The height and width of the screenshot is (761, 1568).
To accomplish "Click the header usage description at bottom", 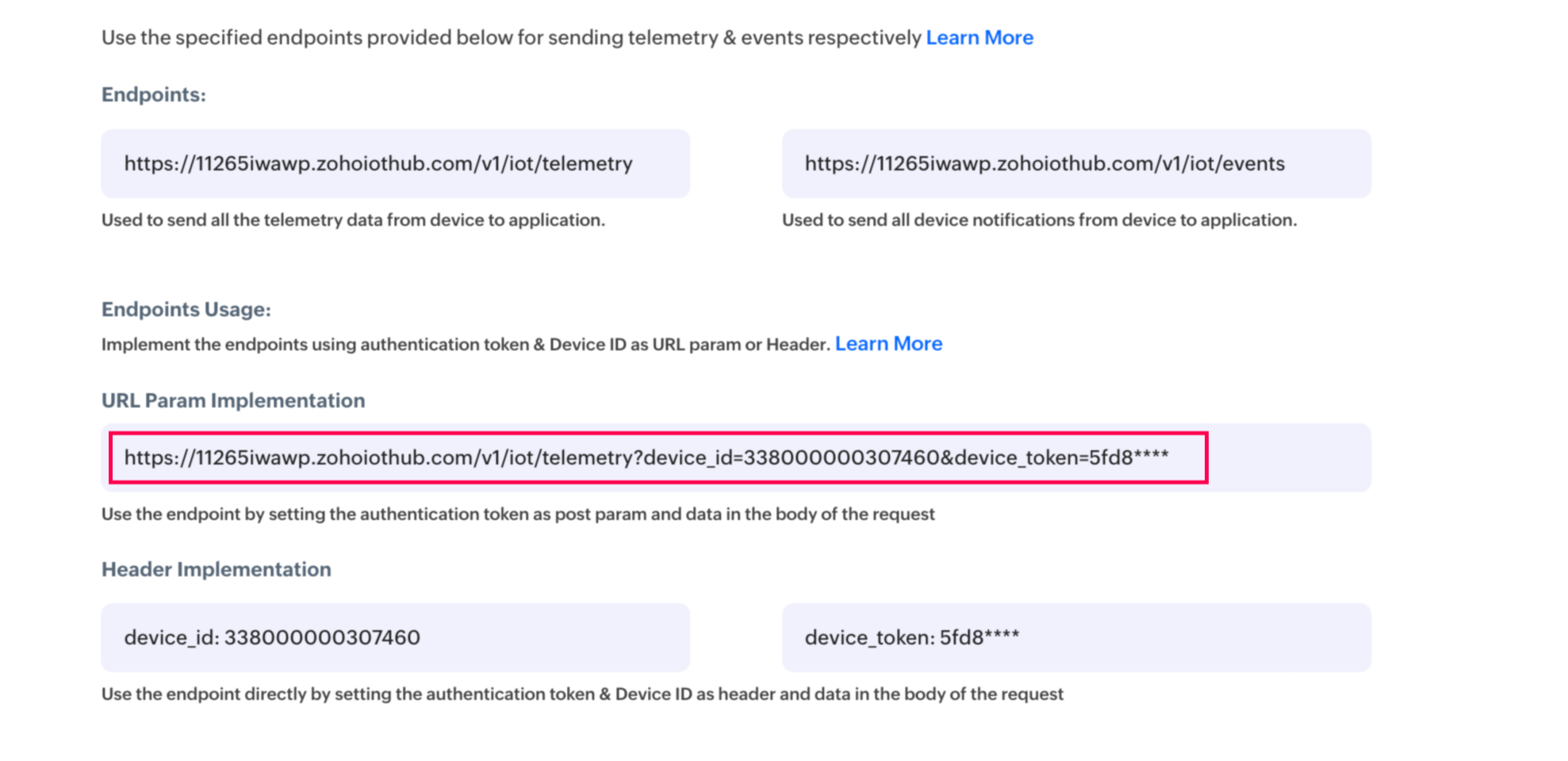I will [x=581, y=694].
